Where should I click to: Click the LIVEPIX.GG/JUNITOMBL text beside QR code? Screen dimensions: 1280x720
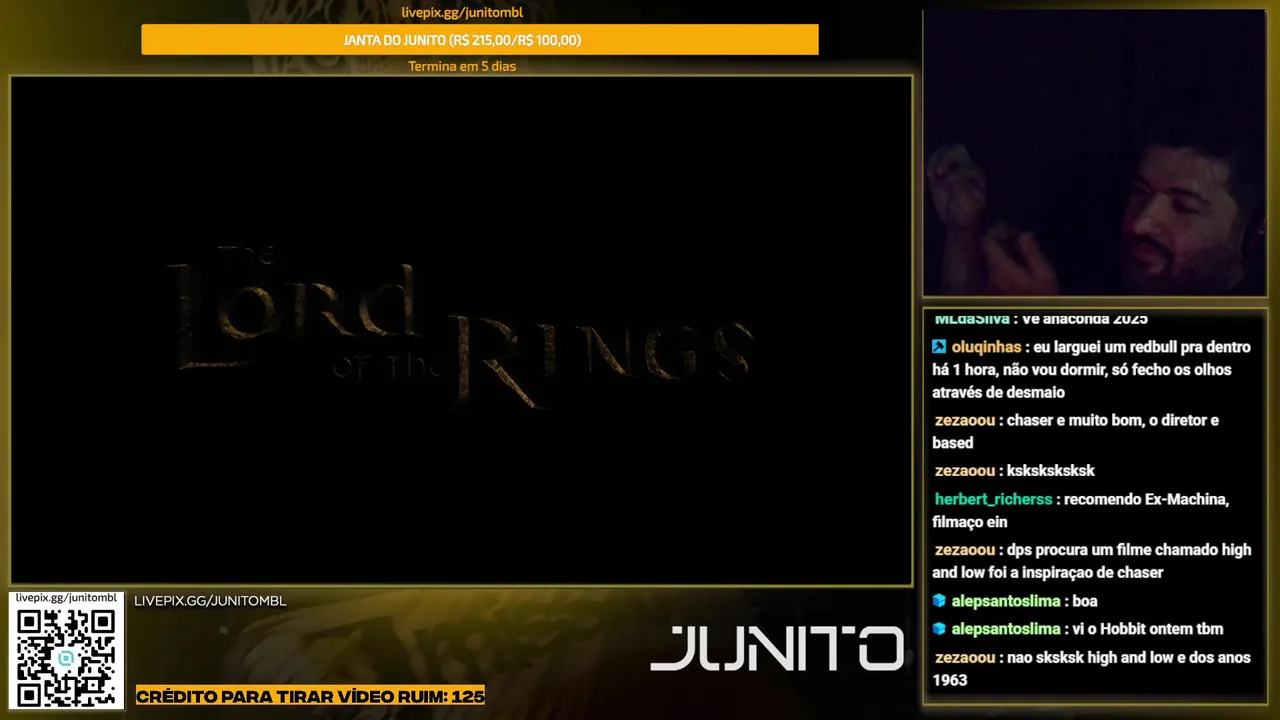(x=210, y=601)
